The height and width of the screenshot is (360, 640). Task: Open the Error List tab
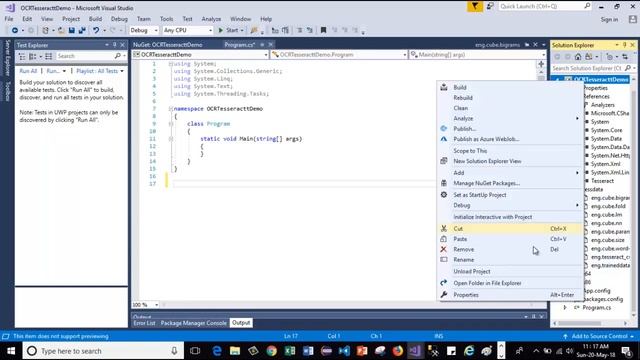pos(144,323)
